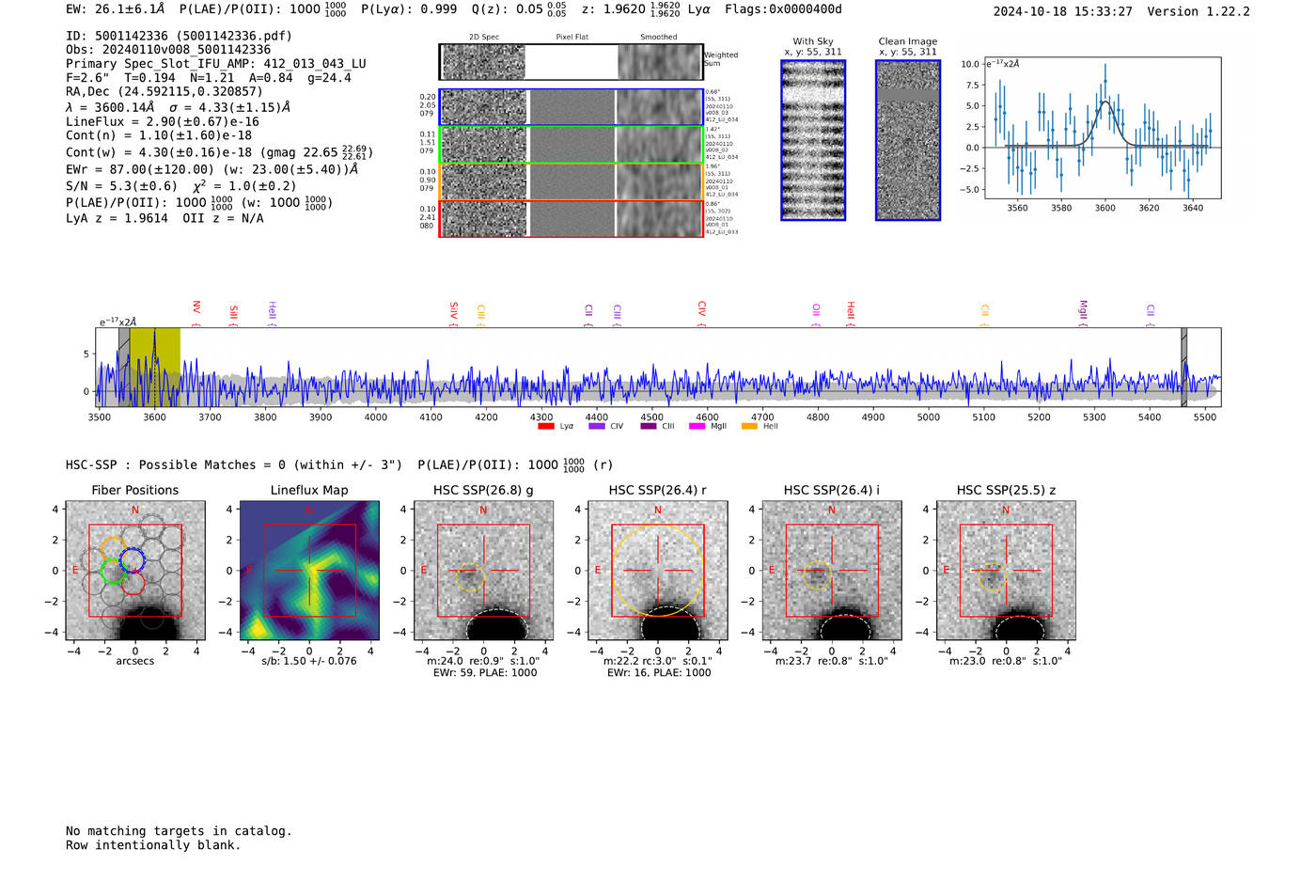Click the NV line marker label
The image size is (1316, 896).
tap(196, 307)
